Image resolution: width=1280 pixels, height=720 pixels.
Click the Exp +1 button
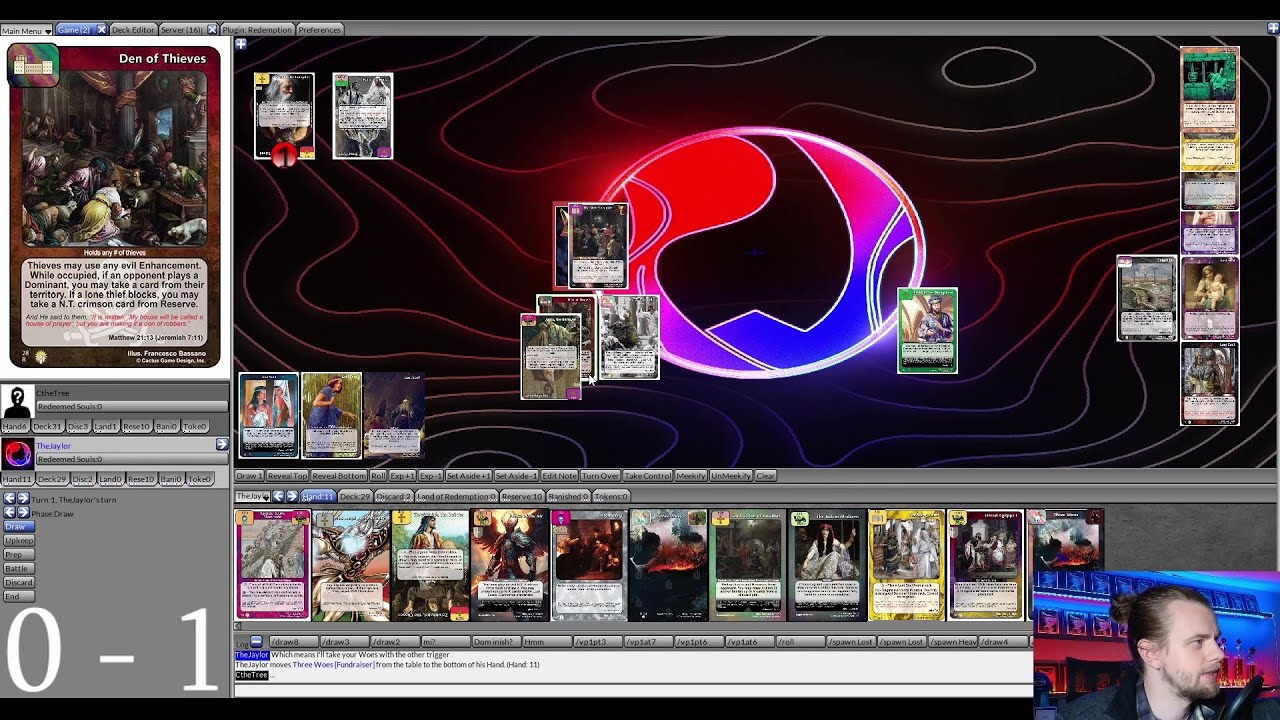click(x=402, y=476)
